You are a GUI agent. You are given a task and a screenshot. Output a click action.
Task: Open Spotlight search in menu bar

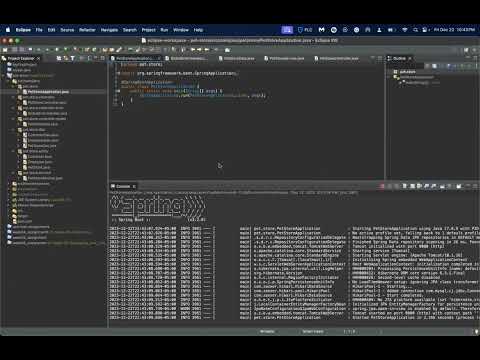415,30
